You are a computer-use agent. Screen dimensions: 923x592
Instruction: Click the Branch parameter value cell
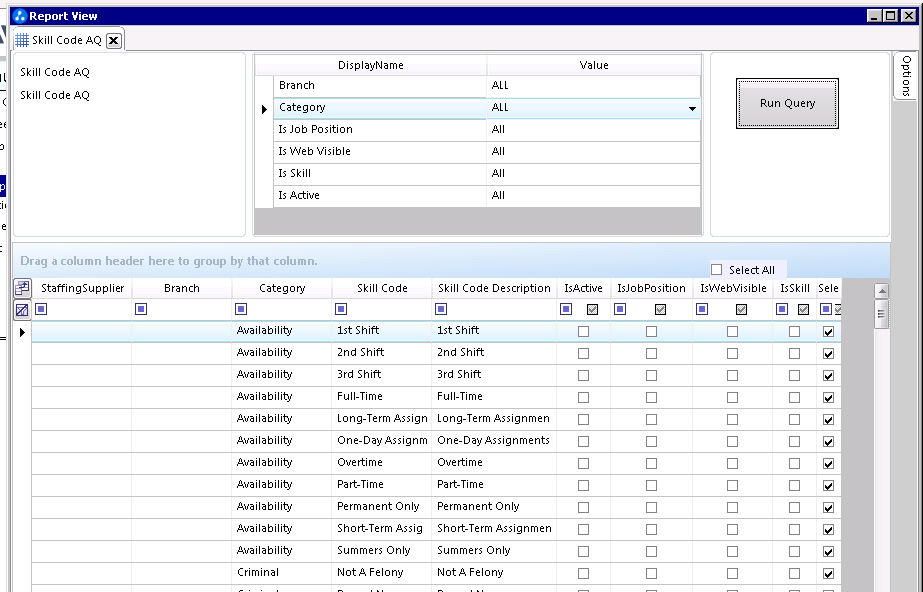[593, 86]
